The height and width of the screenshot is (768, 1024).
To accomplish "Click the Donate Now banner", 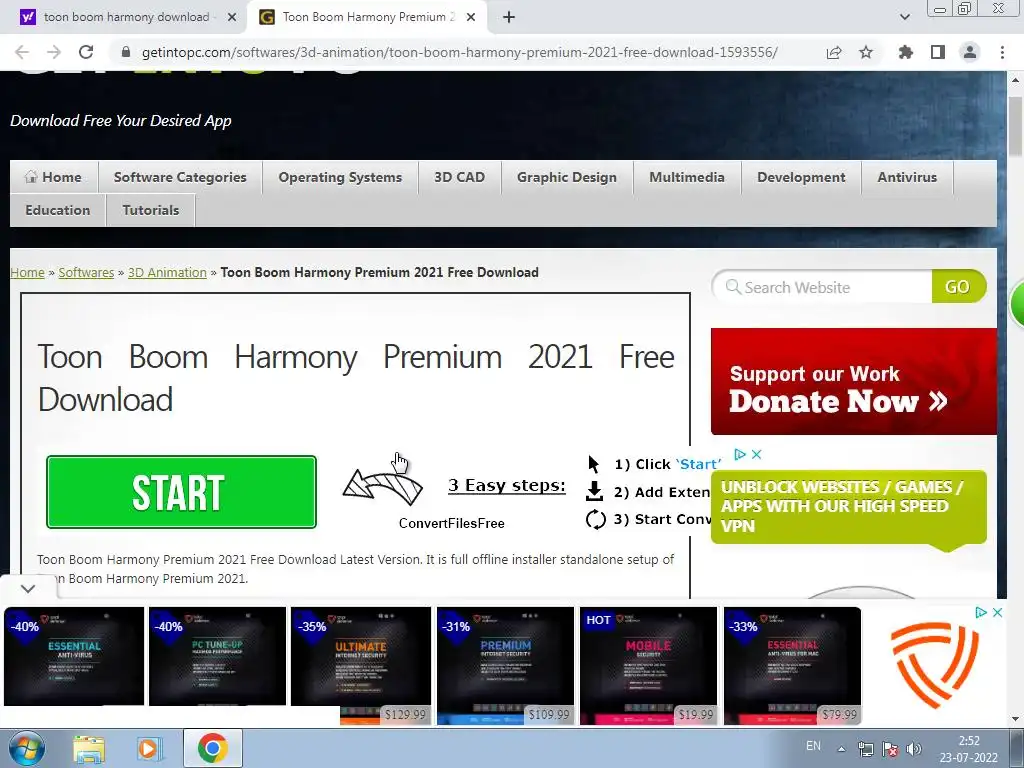I will (x=854, y=381).
